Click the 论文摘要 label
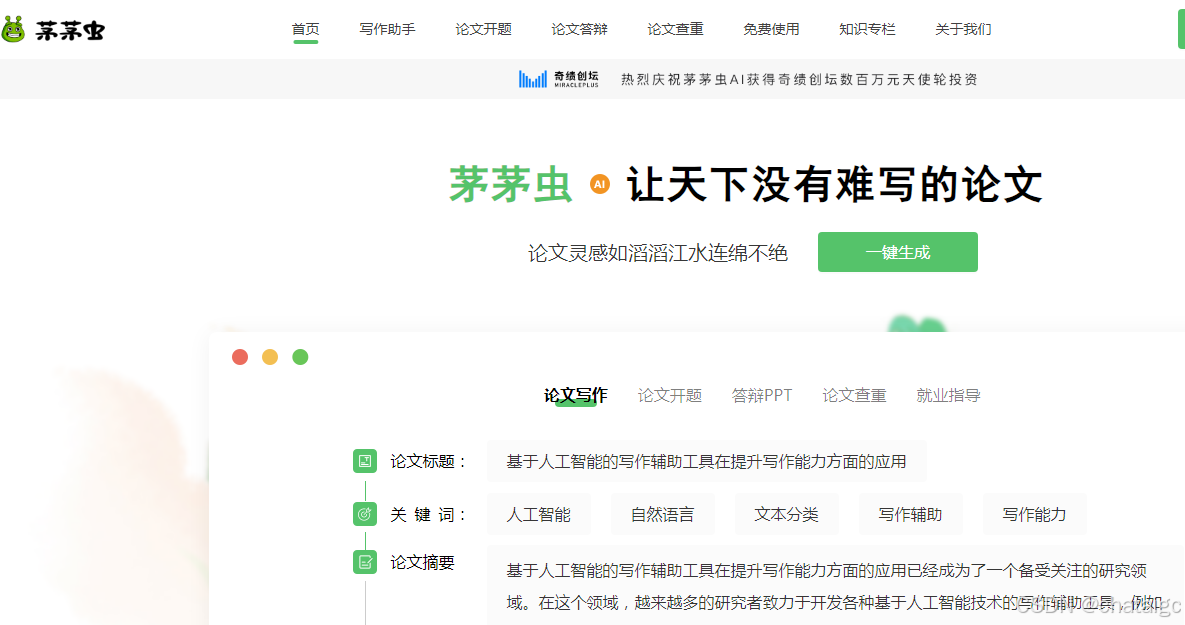1185x625 pixels. point(422,562)
